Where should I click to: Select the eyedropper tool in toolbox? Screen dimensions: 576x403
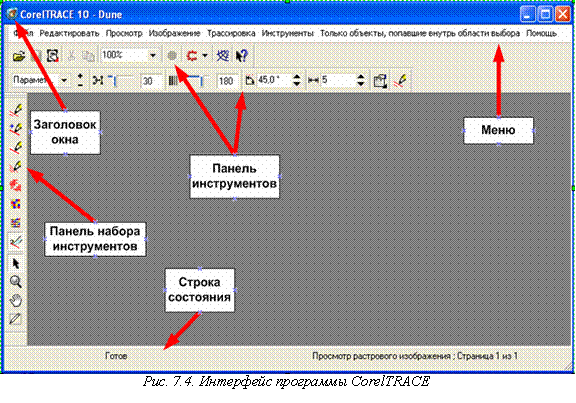click(x=15, y=319)
